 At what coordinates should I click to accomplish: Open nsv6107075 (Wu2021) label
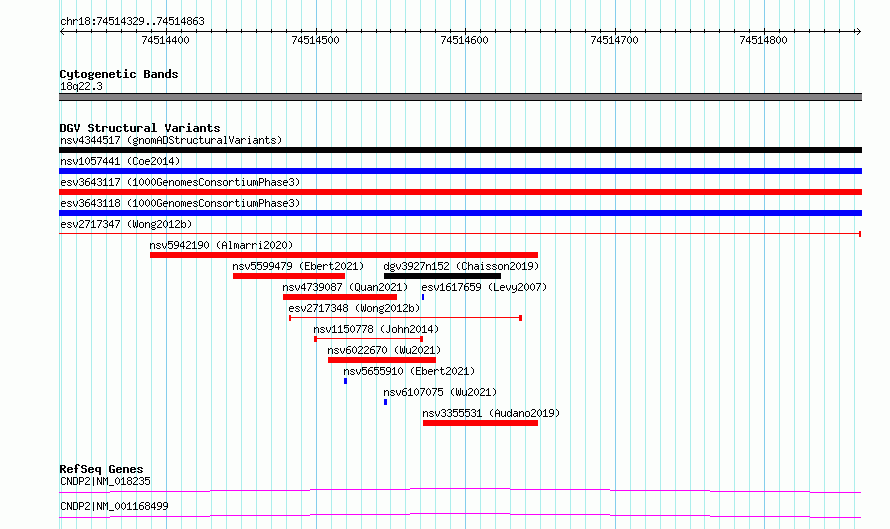pyautogui.click(x=440, y=392)
